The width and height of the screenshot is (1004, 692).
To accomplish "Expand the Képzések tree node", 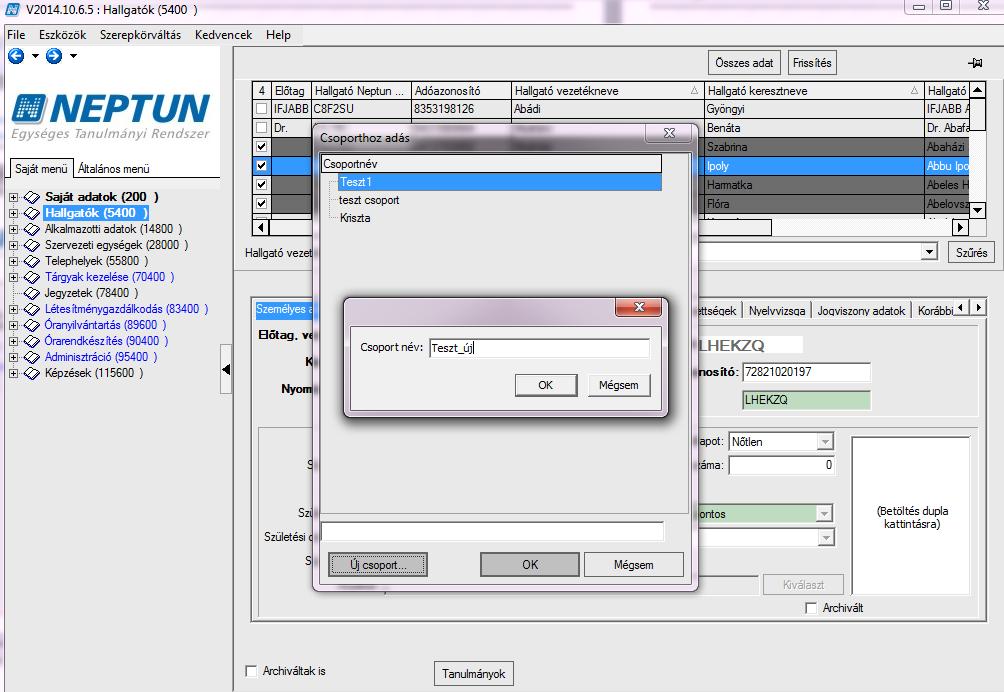I will pyautogui.click(x=13, y=373).
